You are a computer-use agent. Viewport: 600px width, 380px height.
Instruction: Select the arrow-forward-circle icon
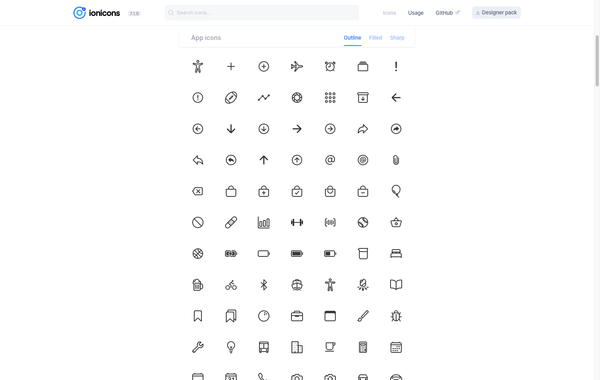[330, 129]
